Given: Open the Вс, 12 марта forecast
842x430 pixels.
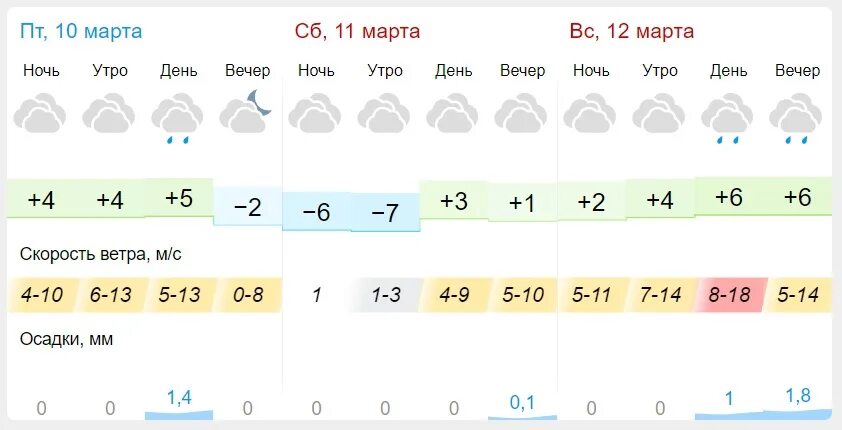Looking at the screenshot, I should (632, 31).
